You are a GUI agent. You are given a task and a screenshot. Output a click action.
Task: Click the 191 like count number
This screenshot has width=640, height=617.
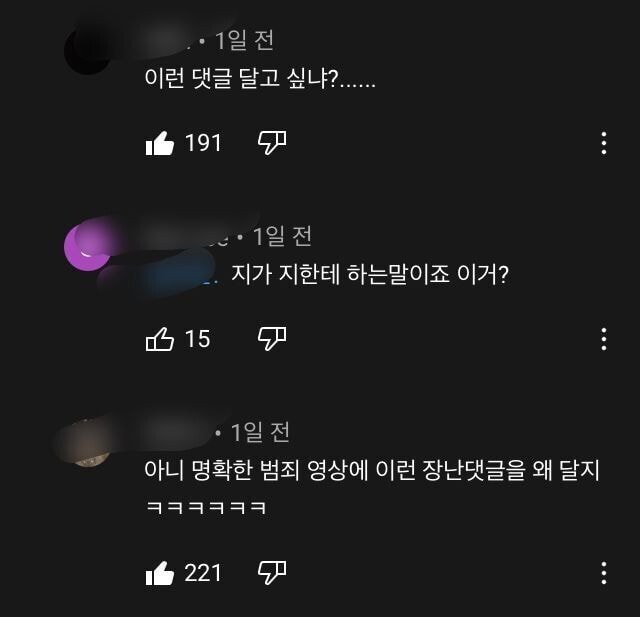(x=203, y=143)
